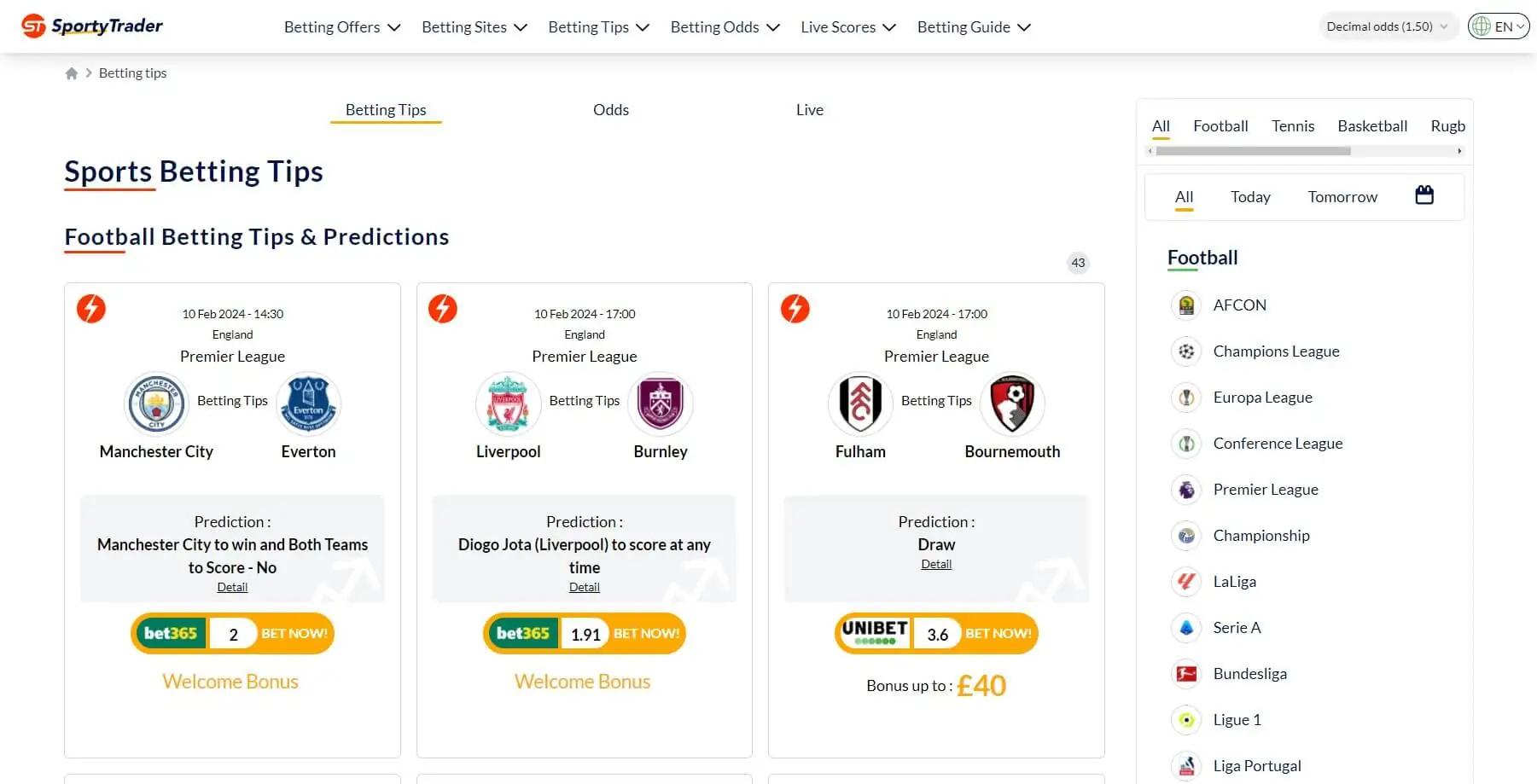Click the home icon in the breadcrumb

point(72,73)
